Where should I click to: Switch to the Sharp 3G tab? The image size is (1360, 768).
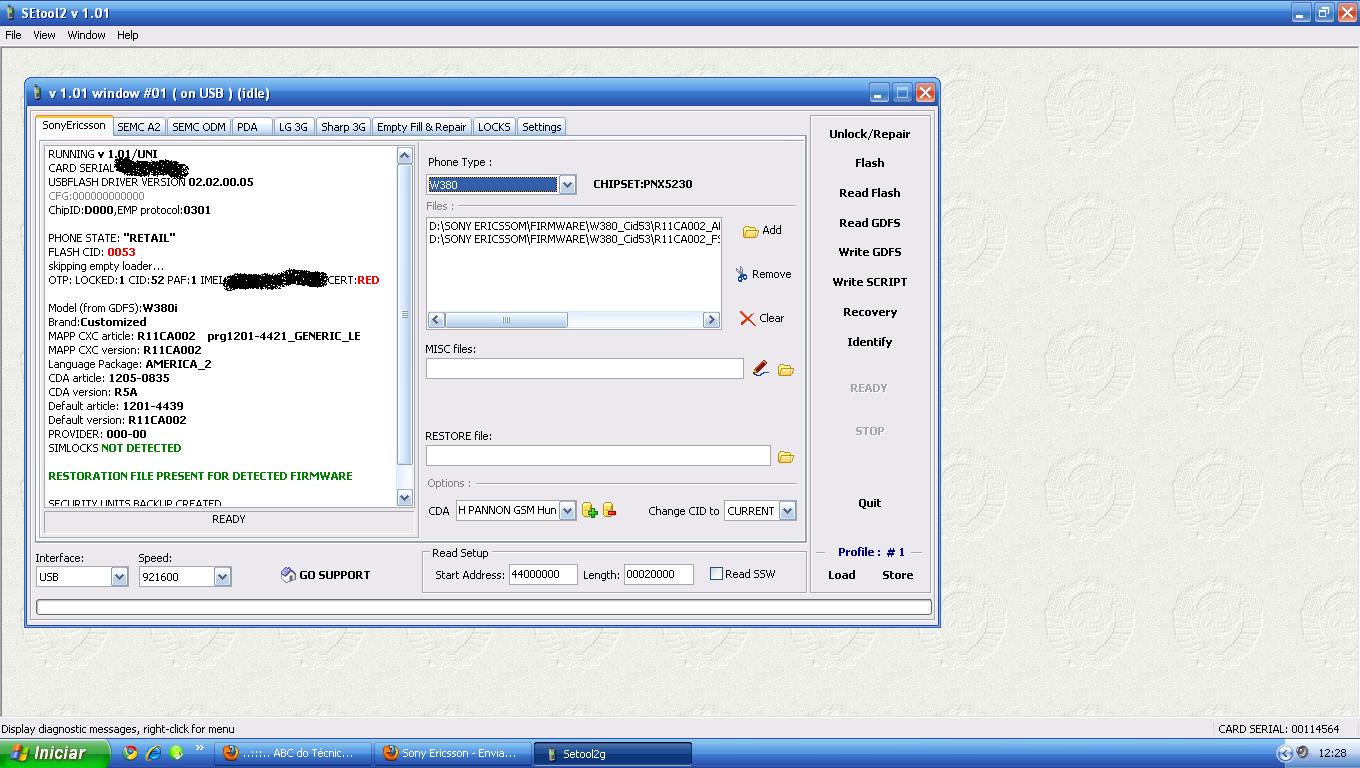(x=343, y=127)
